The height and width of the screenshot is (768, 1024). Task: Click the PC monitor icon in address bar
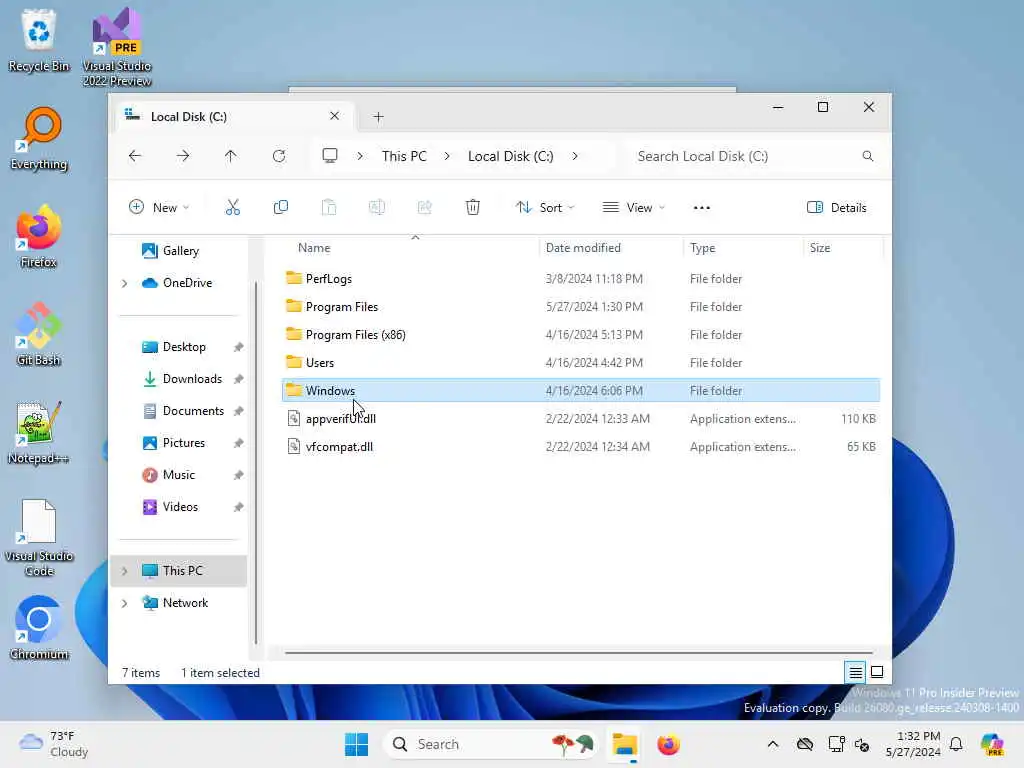330,156
